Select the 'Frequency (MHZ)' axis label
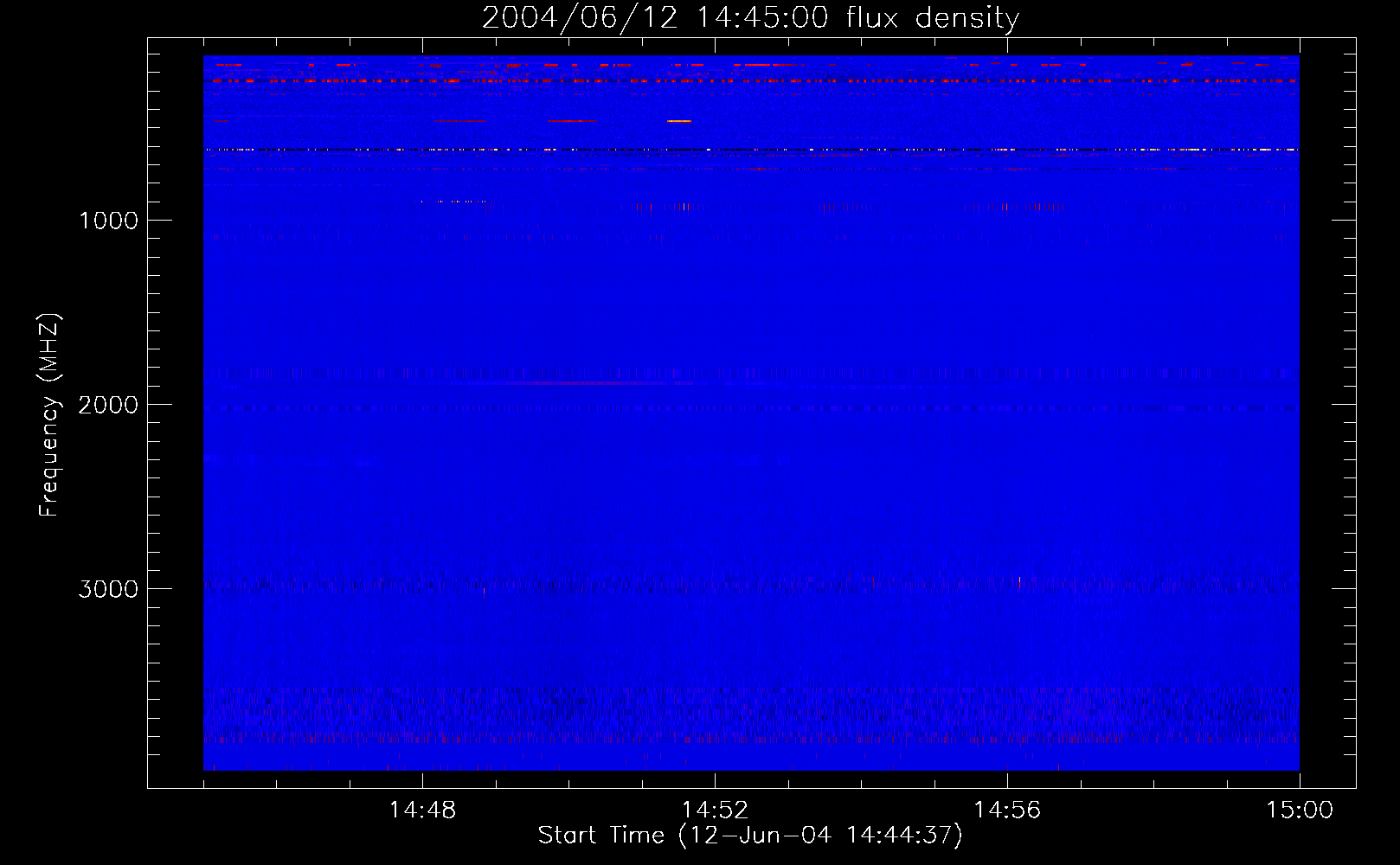This screenshot has width=1400, height=865. coord(49,415)
